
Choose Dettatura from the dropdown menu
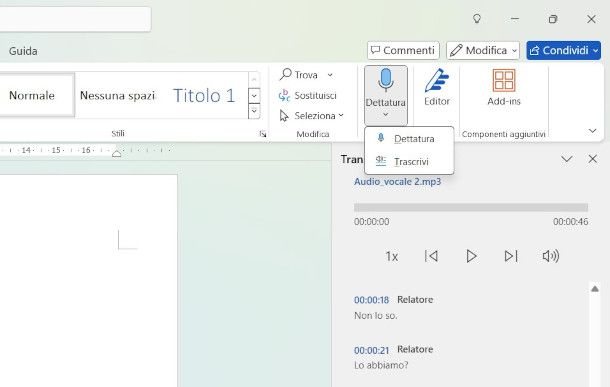[409, 138]
